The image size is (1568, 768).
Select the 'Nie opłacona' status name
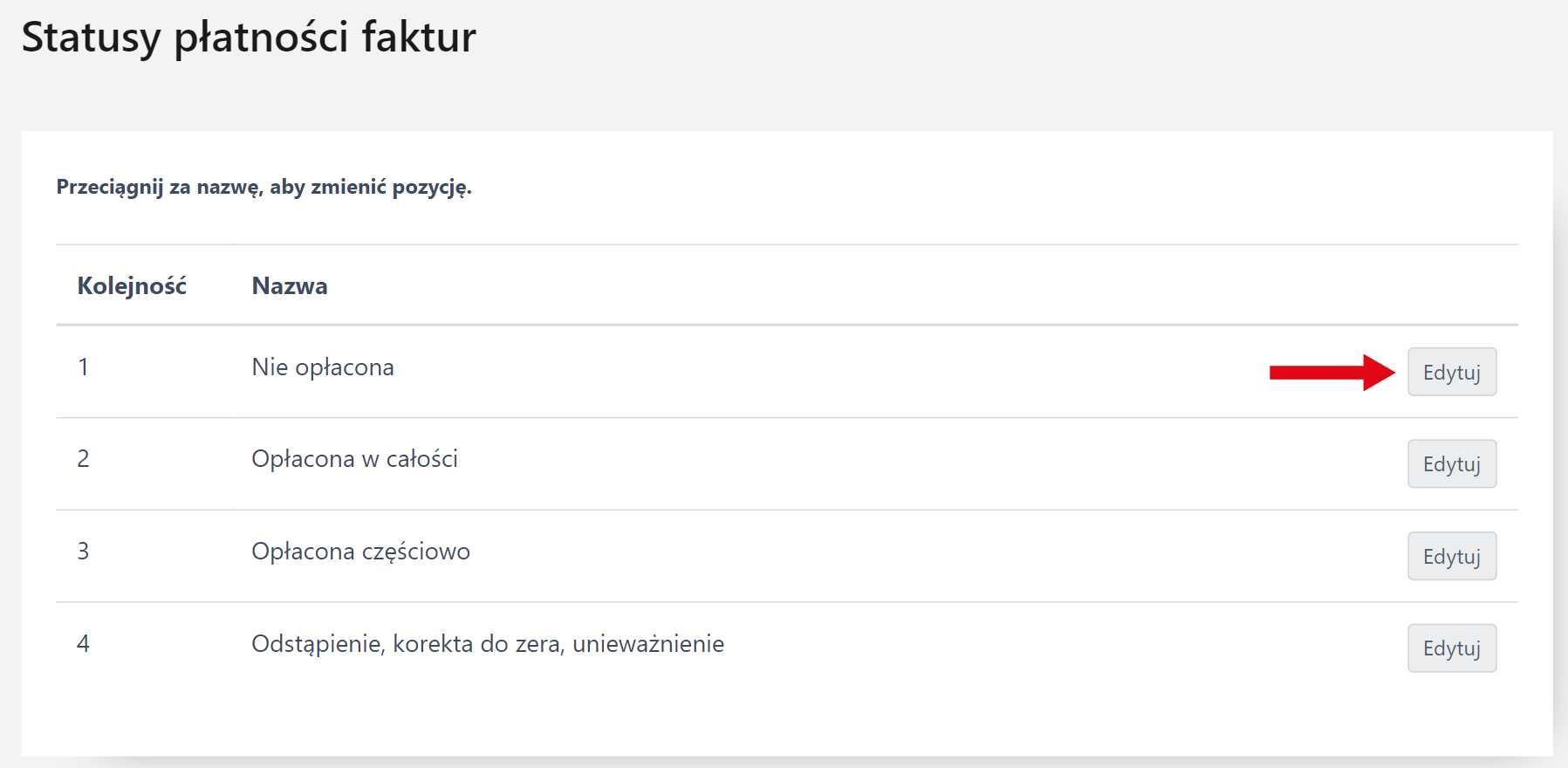coord(322,367)
